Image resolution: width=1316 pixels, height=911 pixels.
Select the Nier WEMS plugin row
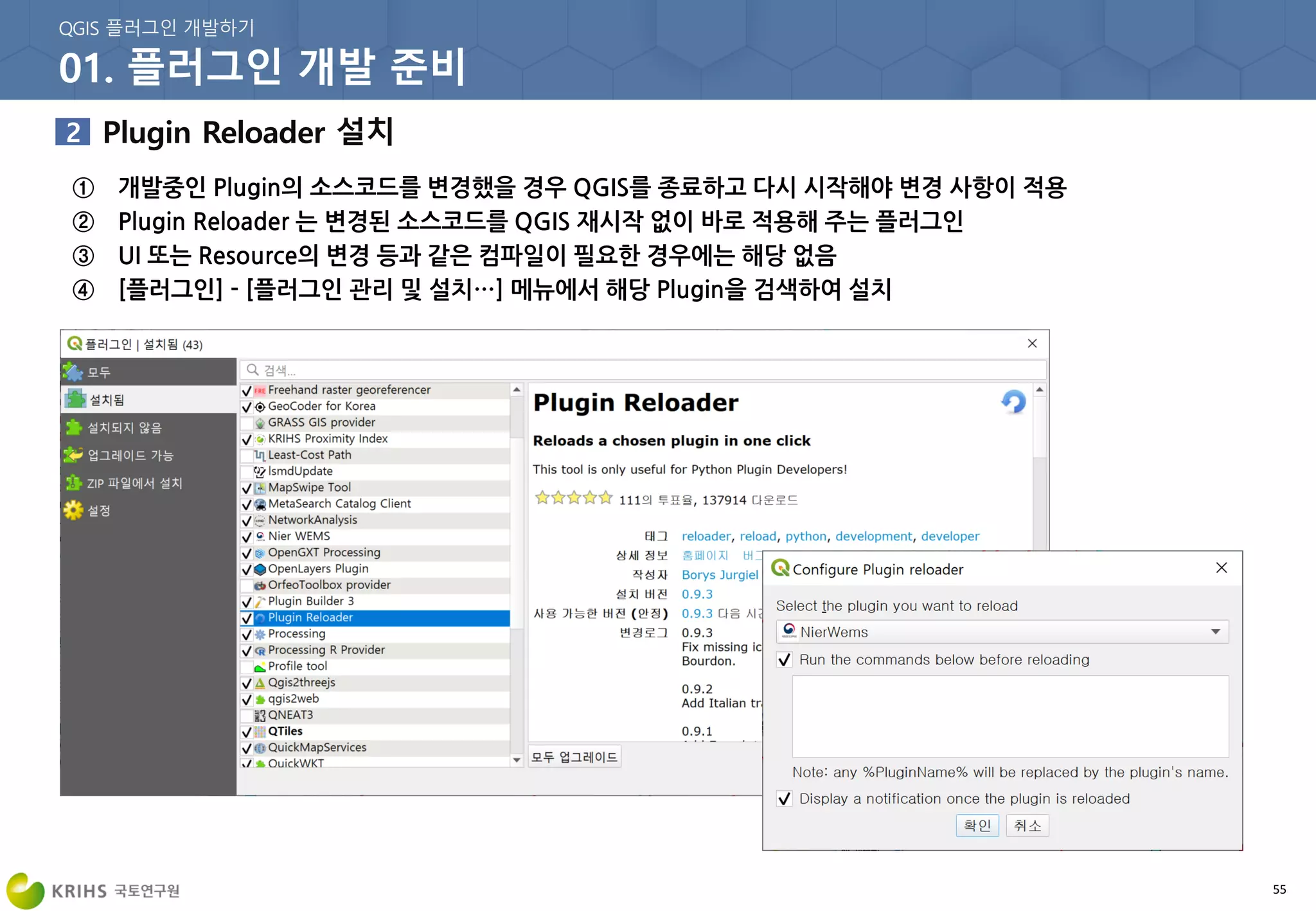pyautogui.click(x=375, y=536)
